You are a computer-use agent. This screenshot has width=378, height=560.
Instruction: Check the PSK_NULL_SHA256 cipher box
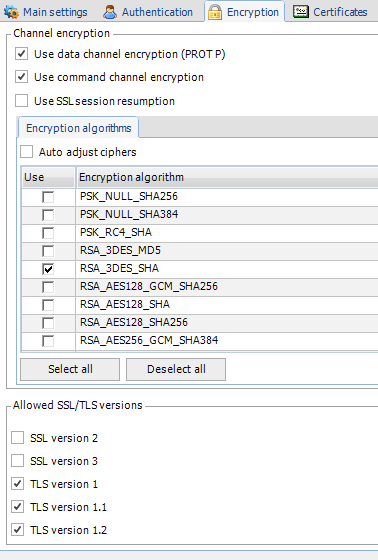(48, 197)
